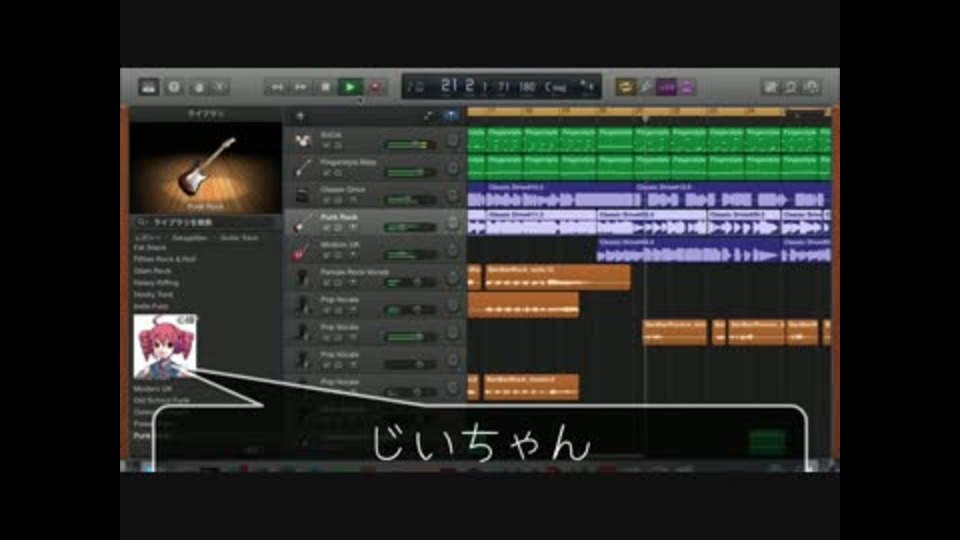
Task: Click the electric guitar preview image
Action: [x=206, y=168]
